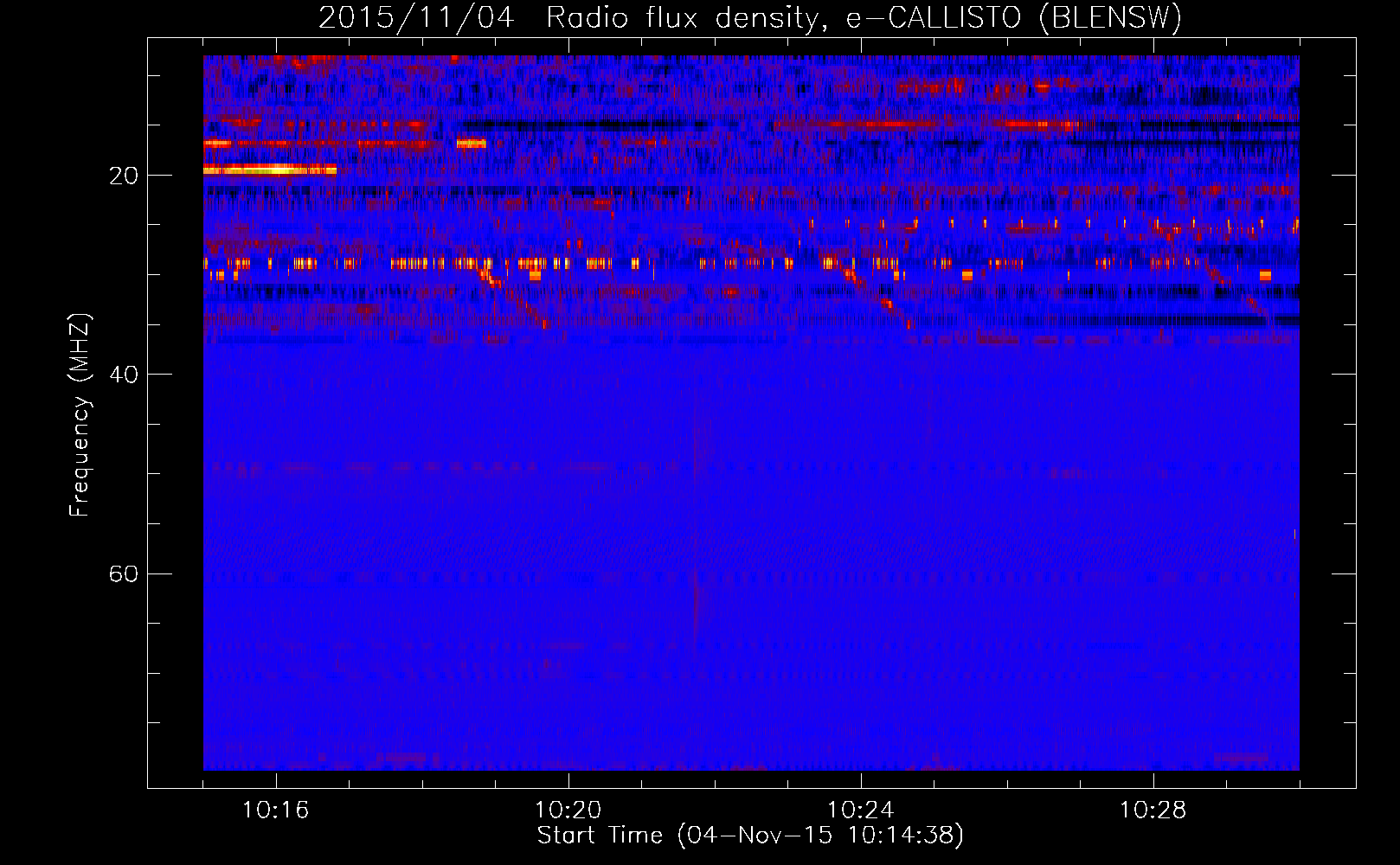Viewport: 1400px width, 865px height.
Task: Click the 10:20 time tick label
Action: click(x=568, y=811)
